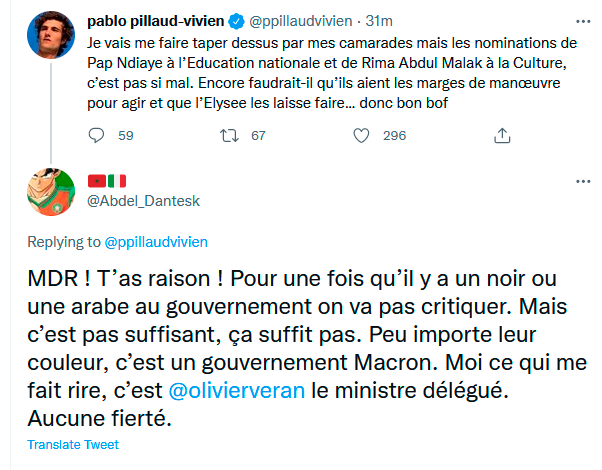Click the pablo pillaud-vivien display name
This screenshot has height=470, width=602.
coord(158,19)
